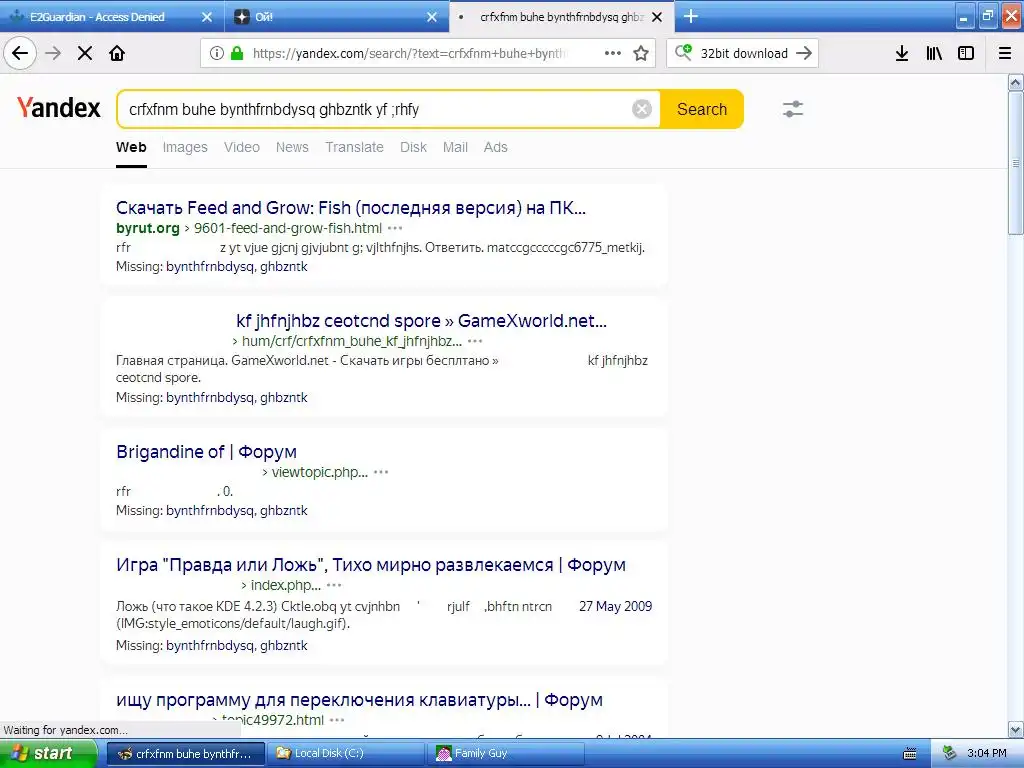Click the green padlock security icon
Screen dimensions: 1024x768
236,53
